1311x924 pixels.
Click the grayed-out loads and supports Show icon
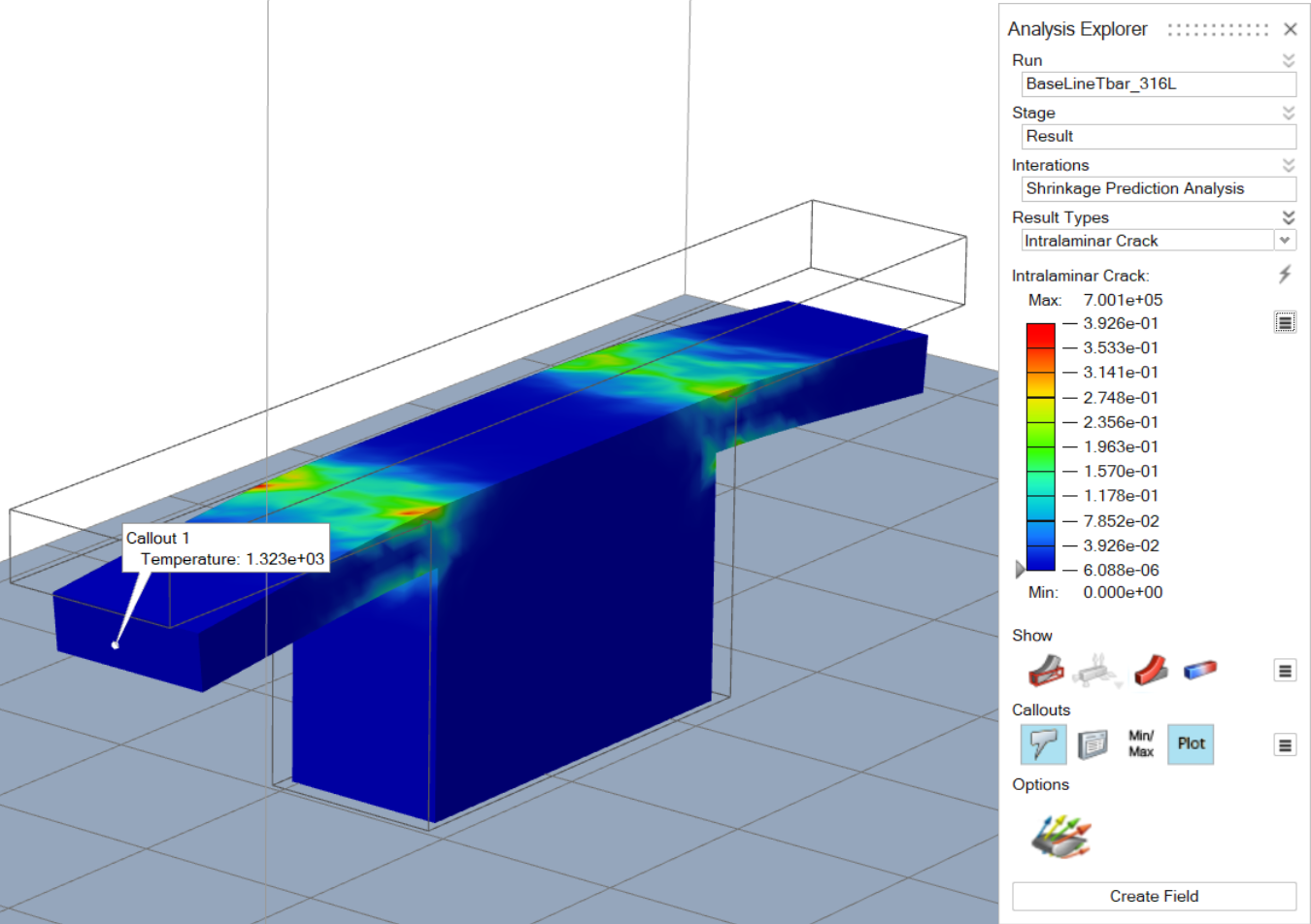tap(1097, 671)
